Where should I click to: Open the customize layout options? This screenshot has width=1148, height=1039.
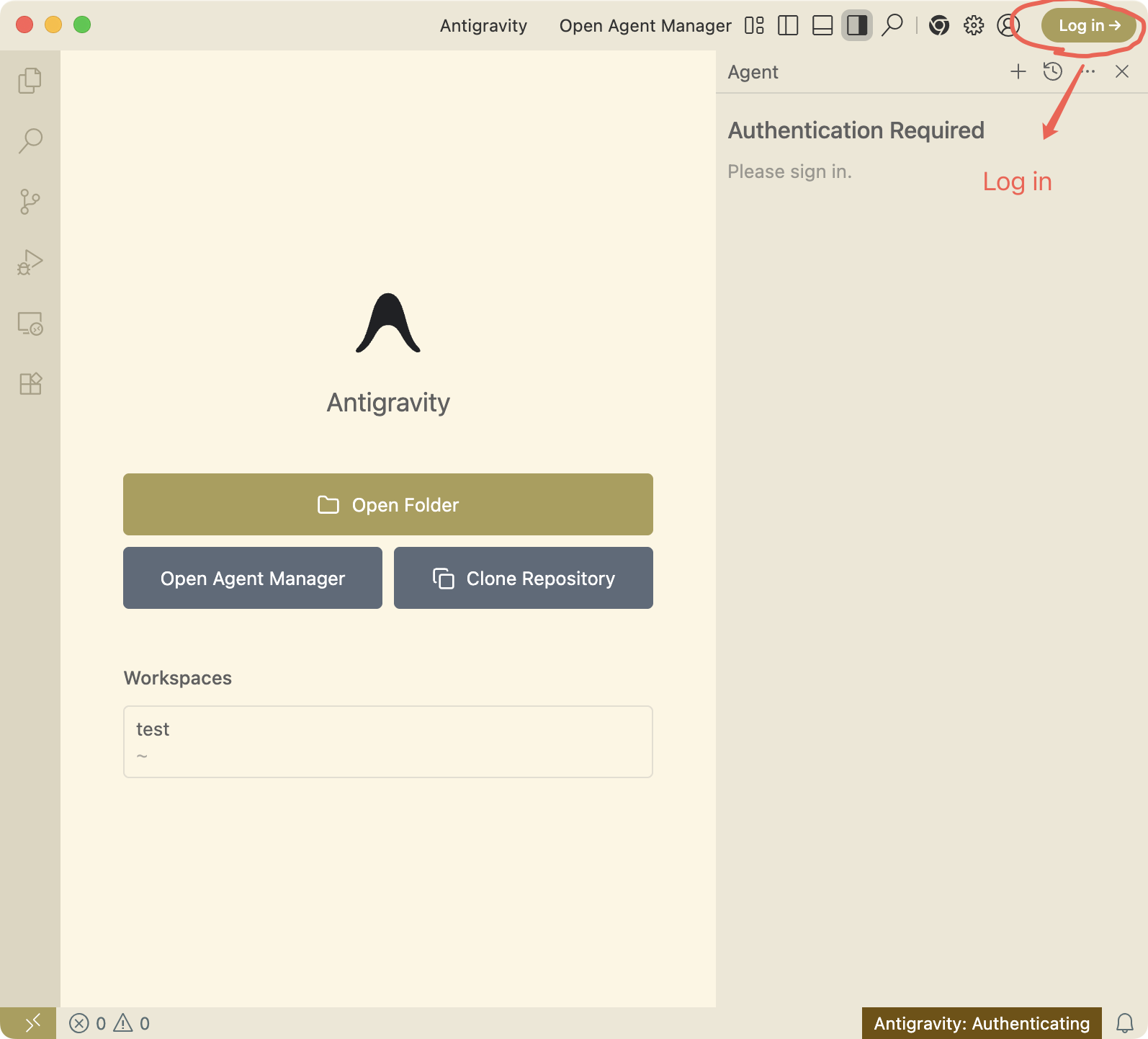tap(754, 26)
